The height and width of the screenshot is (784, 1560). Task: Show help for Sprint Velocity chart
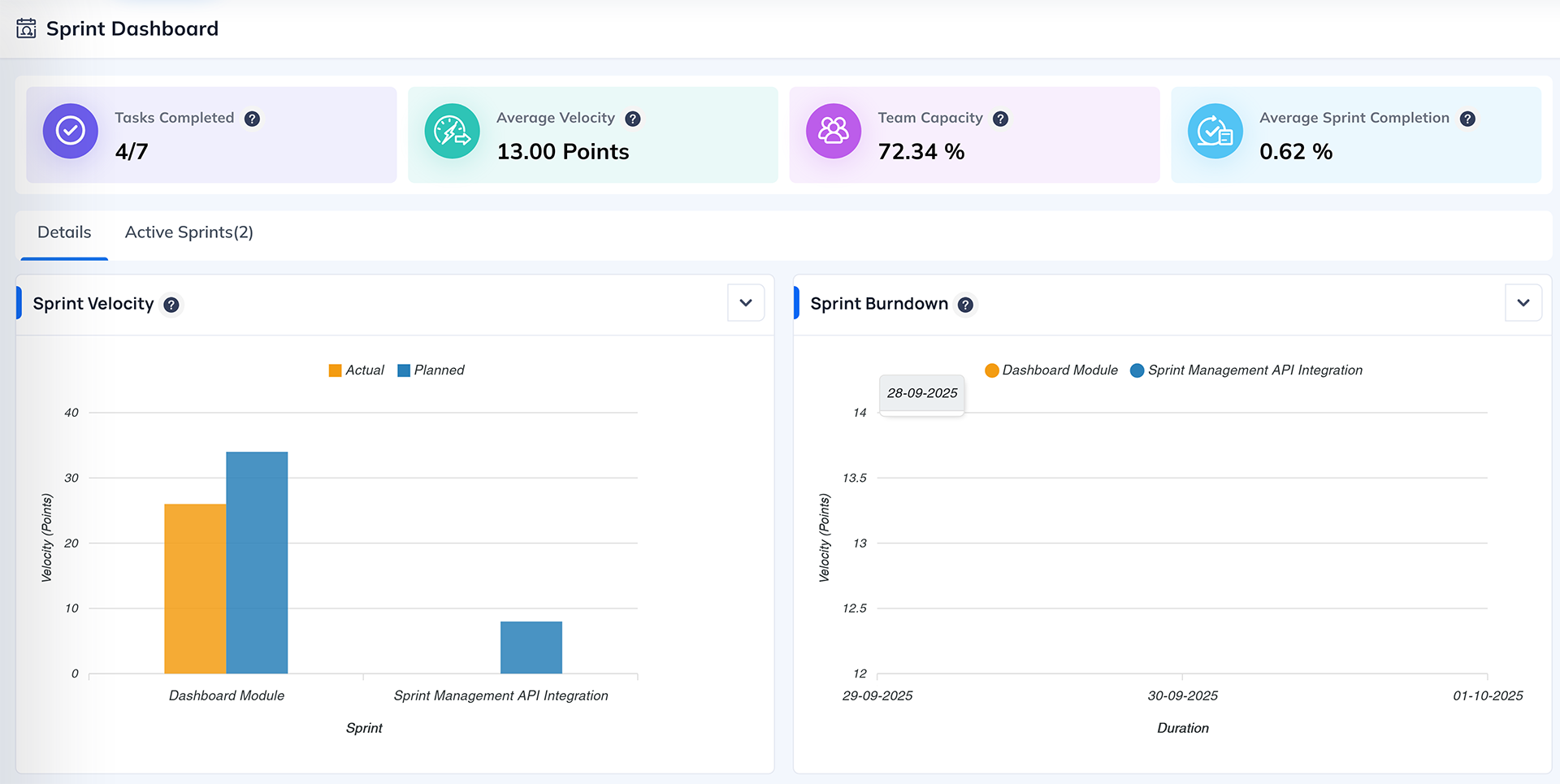click(x=171, y=305)
